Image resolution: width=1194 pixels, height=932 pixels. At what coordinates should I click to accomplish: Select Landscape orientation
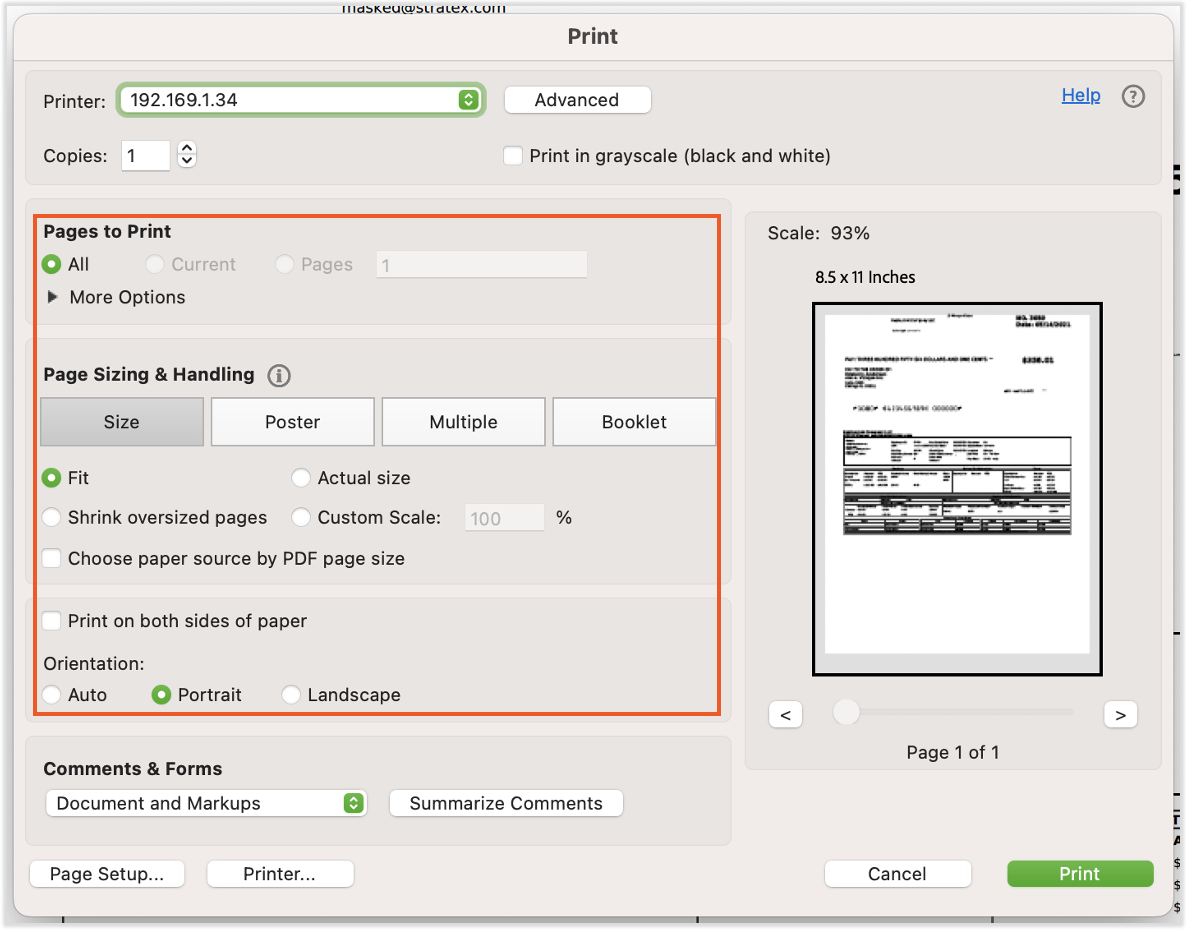pos(291,694)
